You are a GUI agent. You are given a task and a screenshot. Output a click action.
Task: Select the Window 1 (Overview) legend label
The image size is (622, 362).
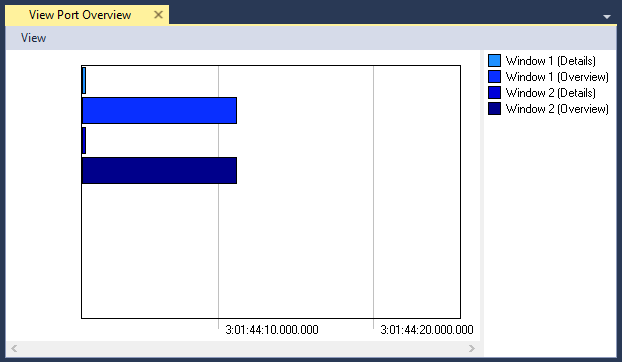pos(557,77)
